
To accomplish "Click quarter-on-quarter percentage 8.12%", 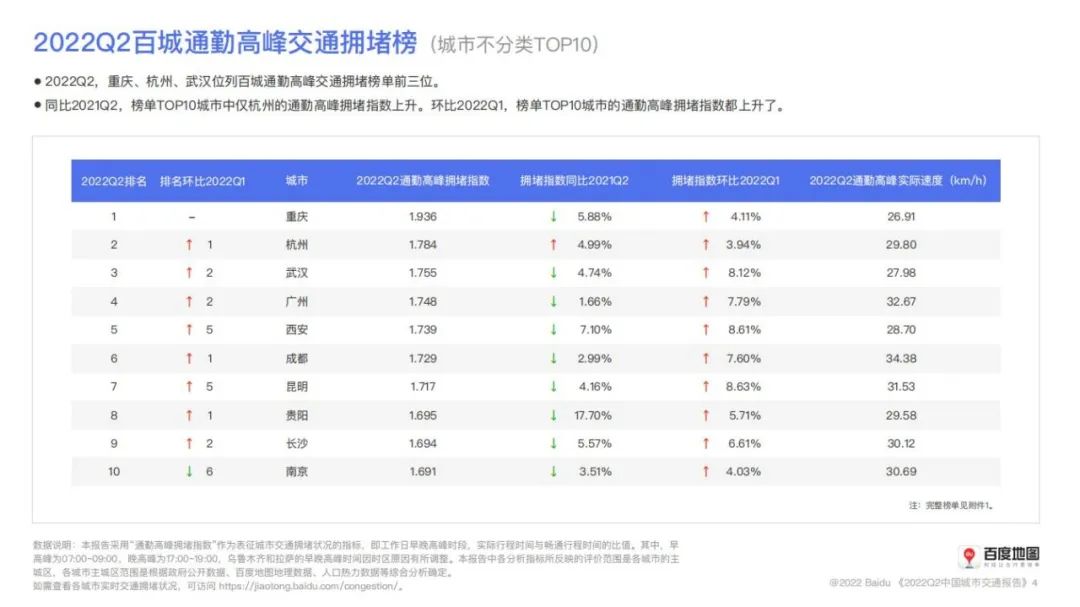I will [x=745, y=273].
